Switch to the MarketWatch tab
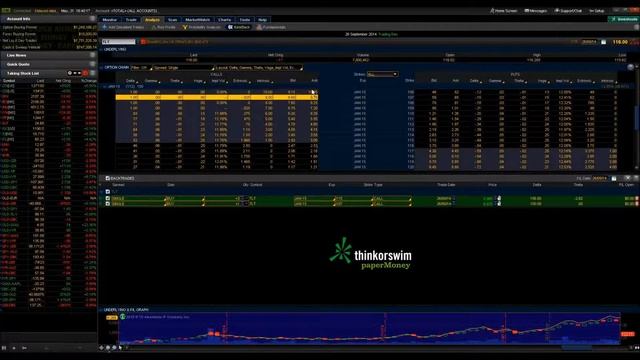The width and height of the screenshot is (640, 360). (x=198, y=20)
